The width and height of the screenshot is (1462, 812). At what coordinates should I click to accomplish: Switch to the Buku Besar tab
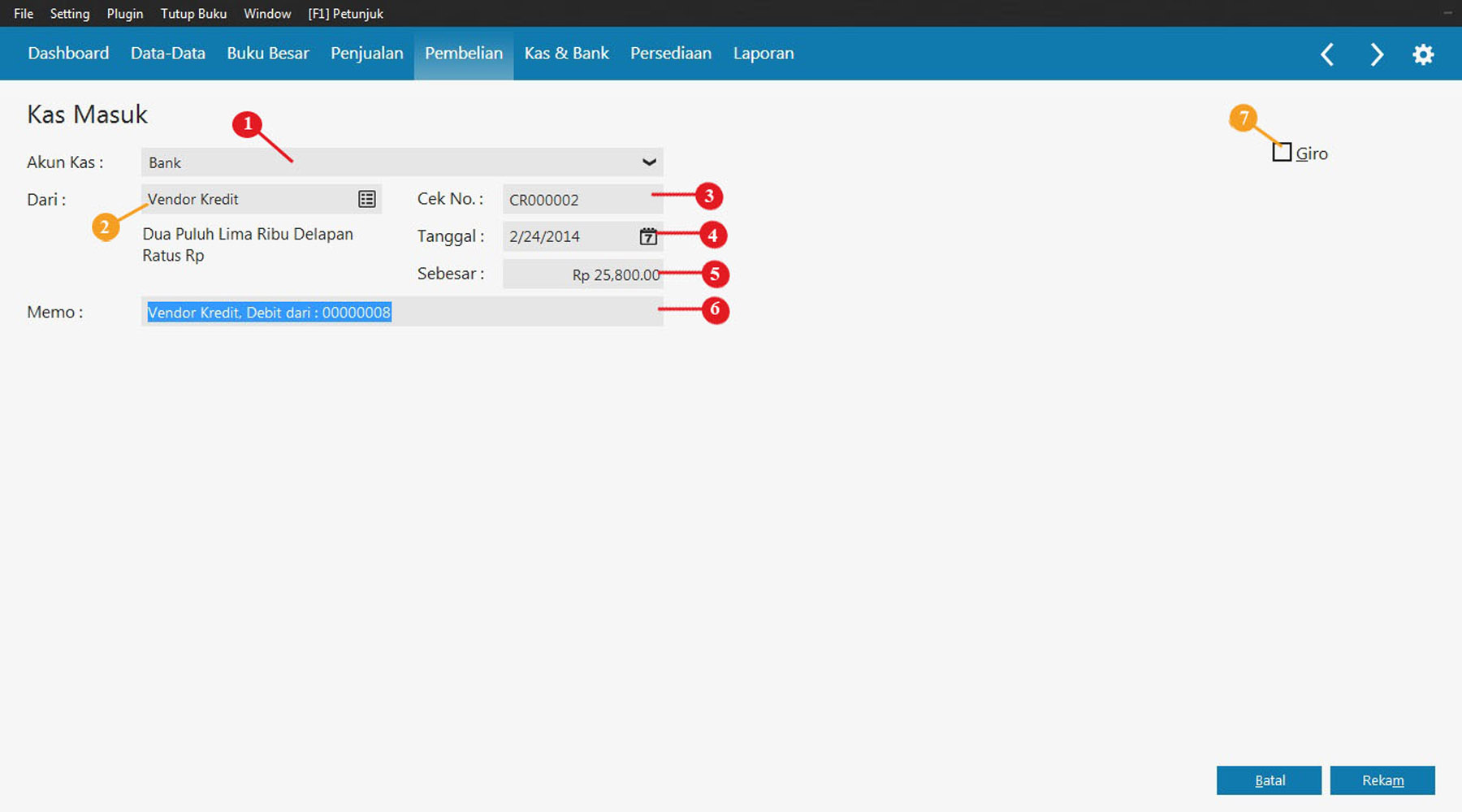tap(268, 54)
